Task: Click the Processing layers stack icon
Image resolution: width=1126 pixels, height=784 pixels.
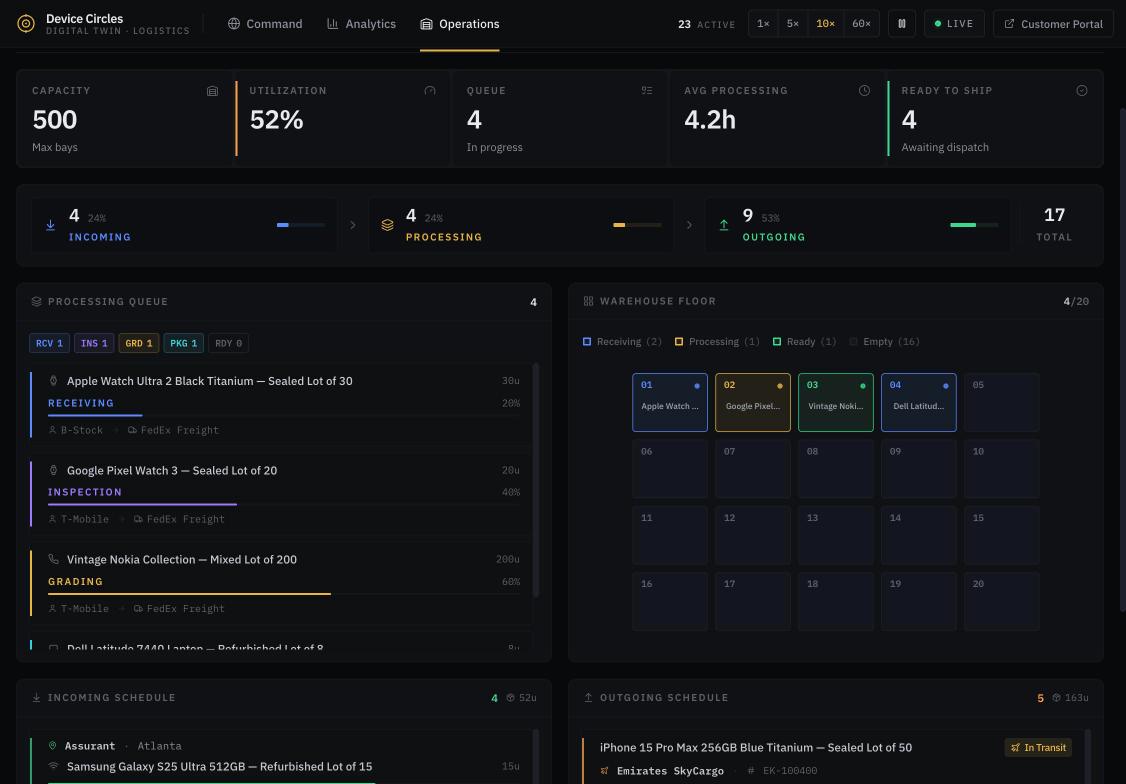Action: click(387, 225)
